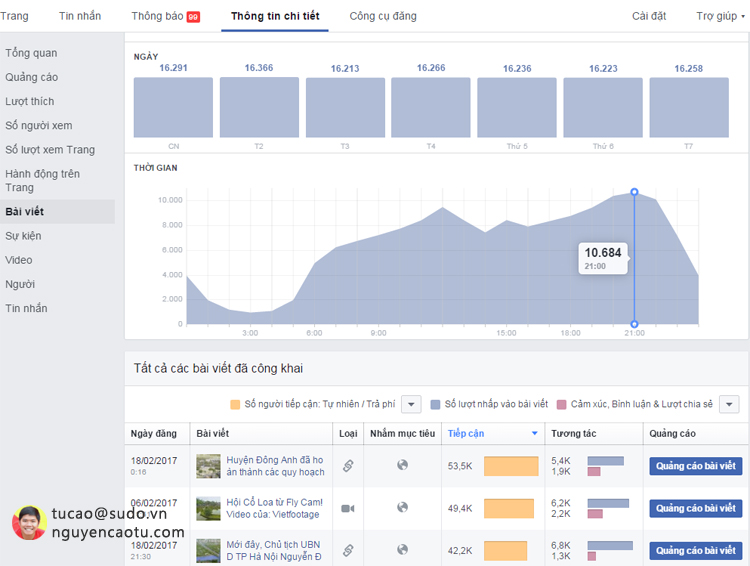
Task: Click Quảng cáo bài viết for Huyện Đông Anh post
Action: 696,466
